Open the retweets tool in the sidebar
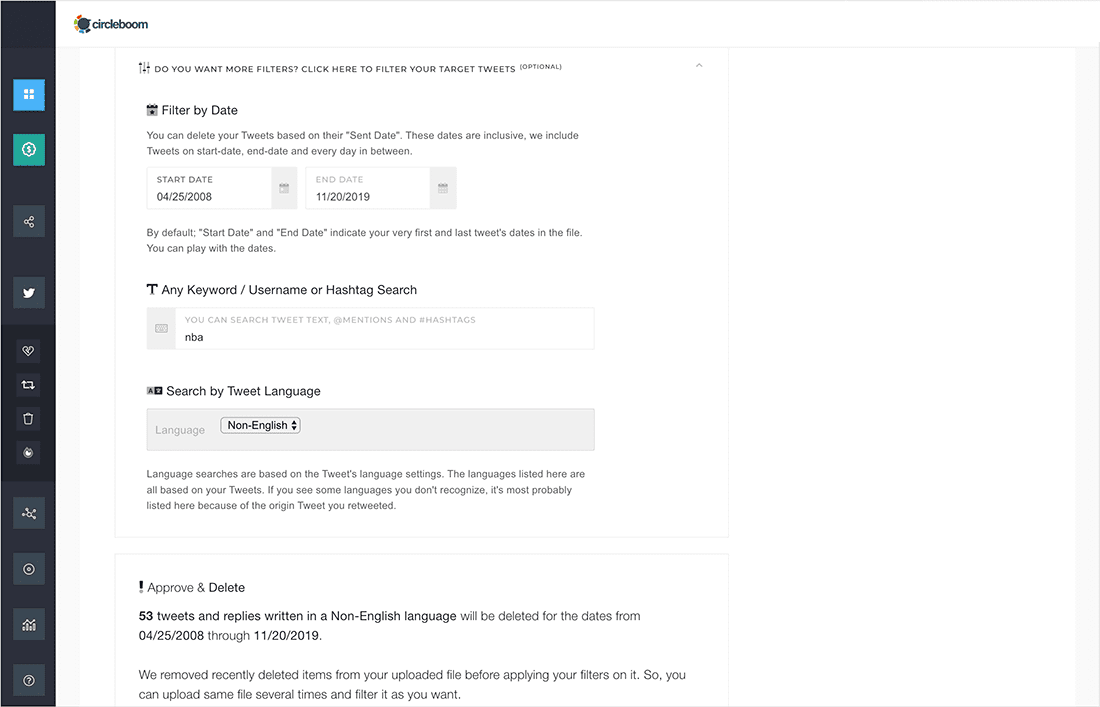Screen dimensions: 1100x707 [x=28, y=384]
